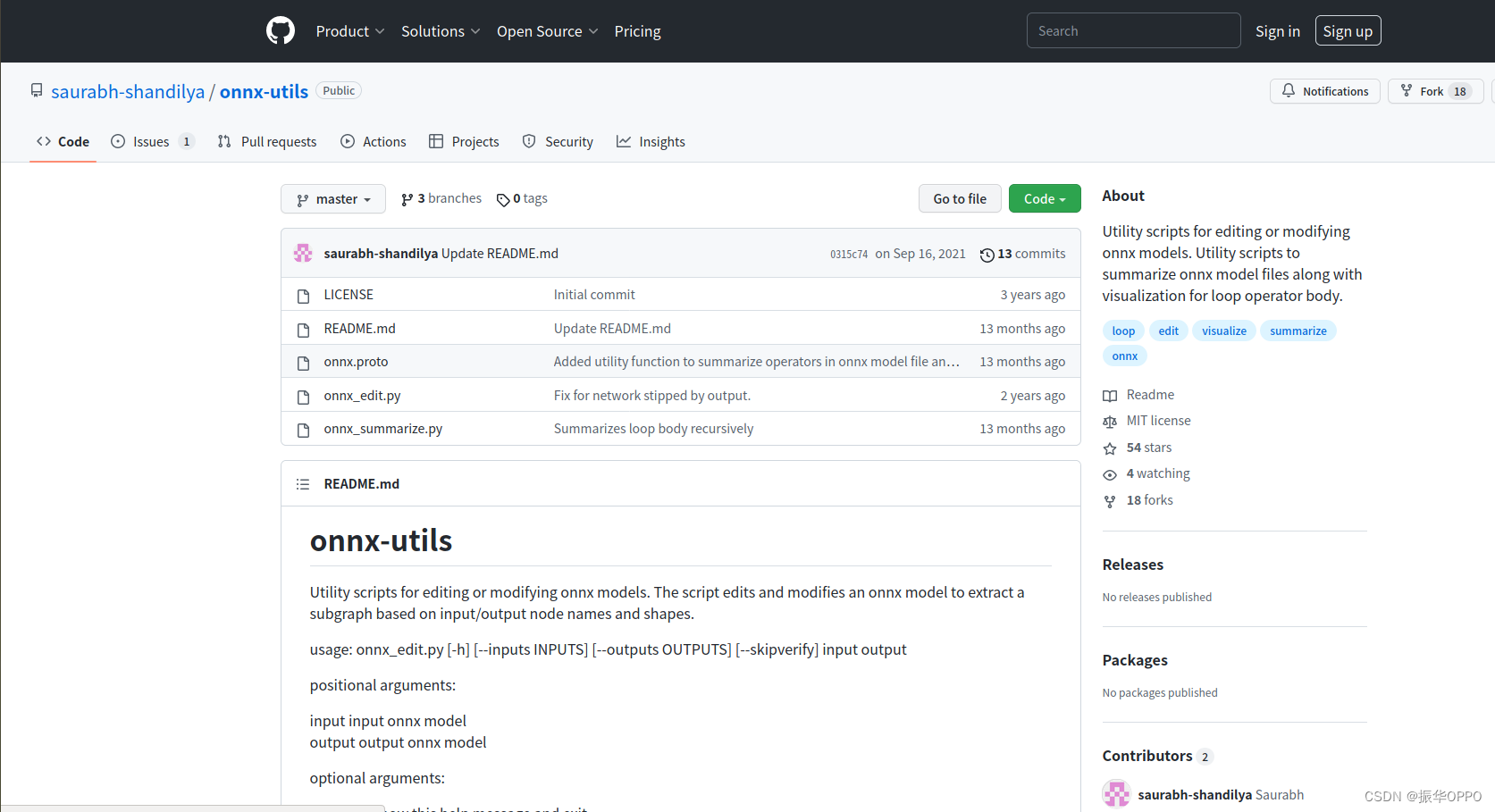The width and height of the screenshot is (1495, 812).
Task: Open commit hash 0315c74
Action: pos(849,254)
